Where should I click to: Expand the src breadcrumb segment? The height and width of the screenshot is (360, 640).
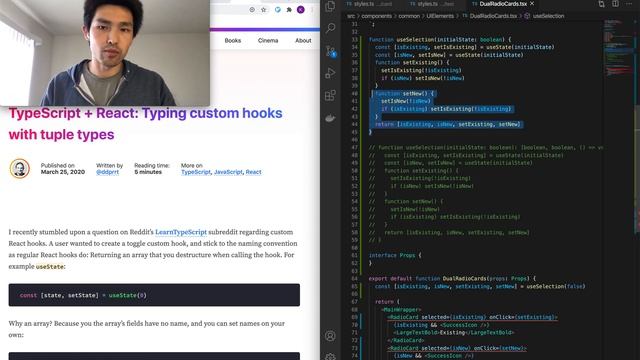coord(351,16)
